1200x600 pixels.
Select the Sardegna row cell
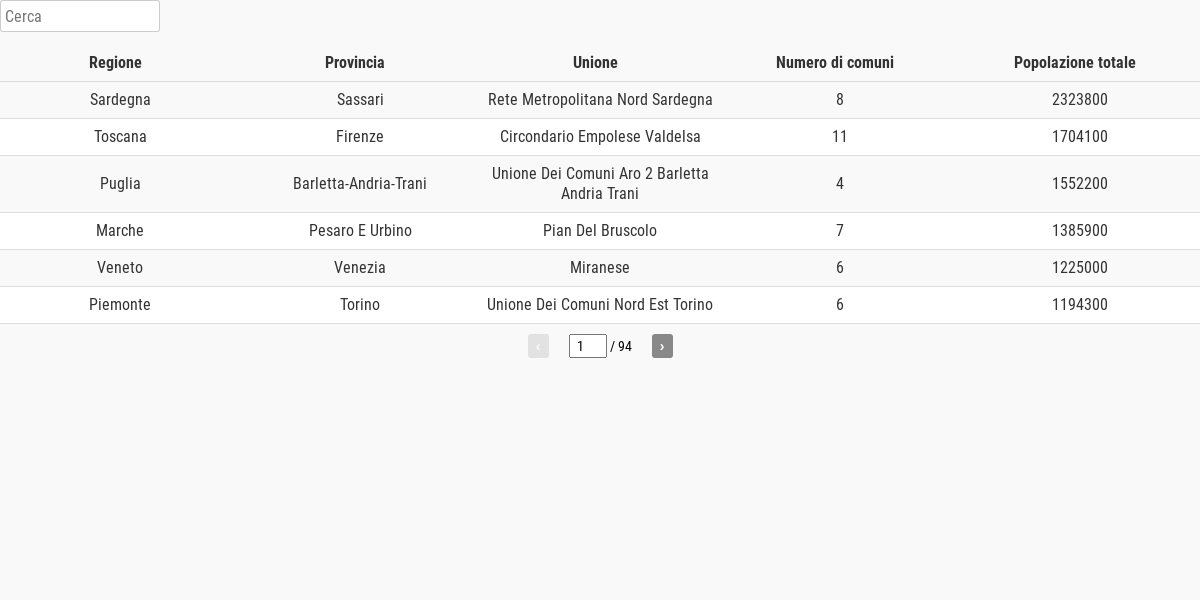[x=120, y=100]
